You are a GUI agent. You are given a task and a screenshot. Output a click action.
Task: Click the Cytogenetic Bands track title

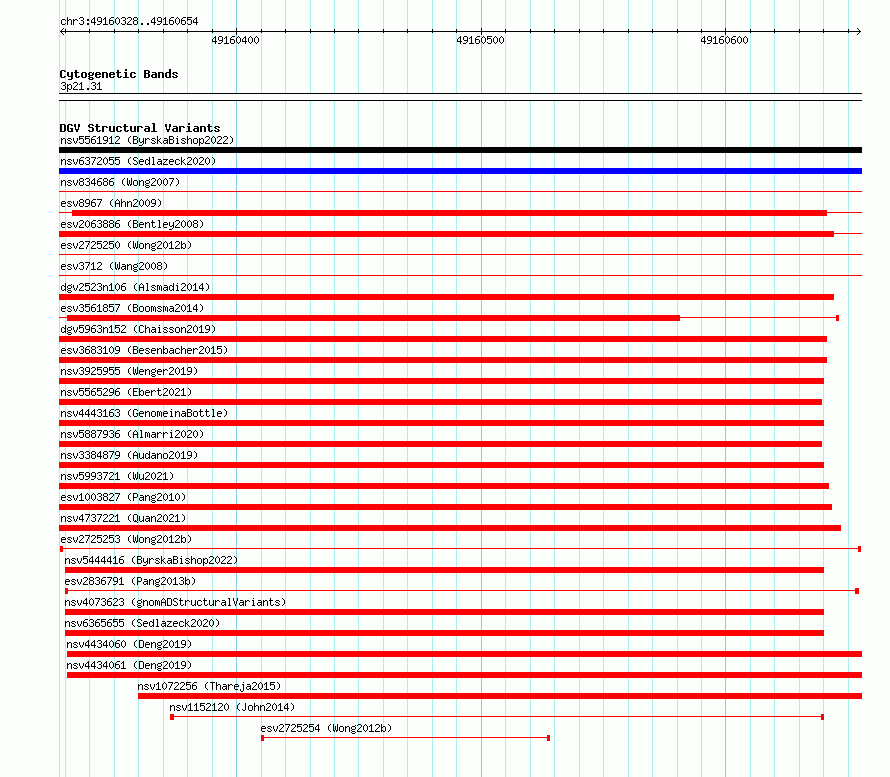(119, 74)
